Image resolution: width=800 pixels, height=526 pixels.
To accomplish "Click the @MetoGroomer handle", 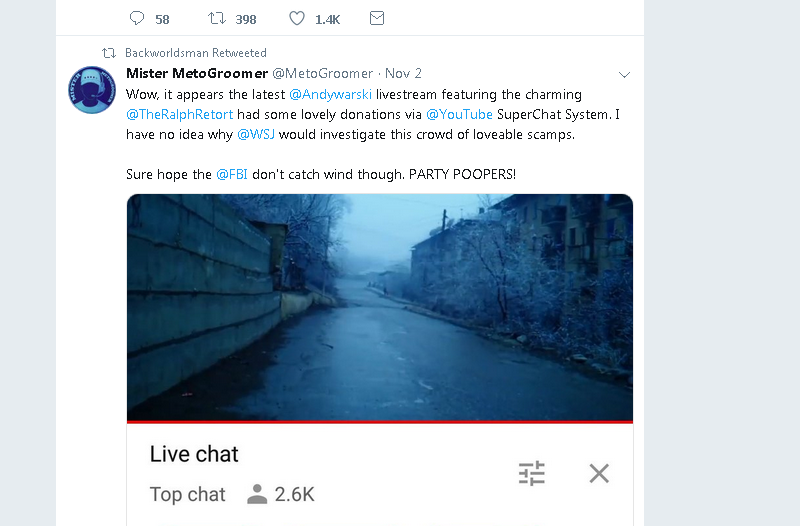I will (323, 73).
